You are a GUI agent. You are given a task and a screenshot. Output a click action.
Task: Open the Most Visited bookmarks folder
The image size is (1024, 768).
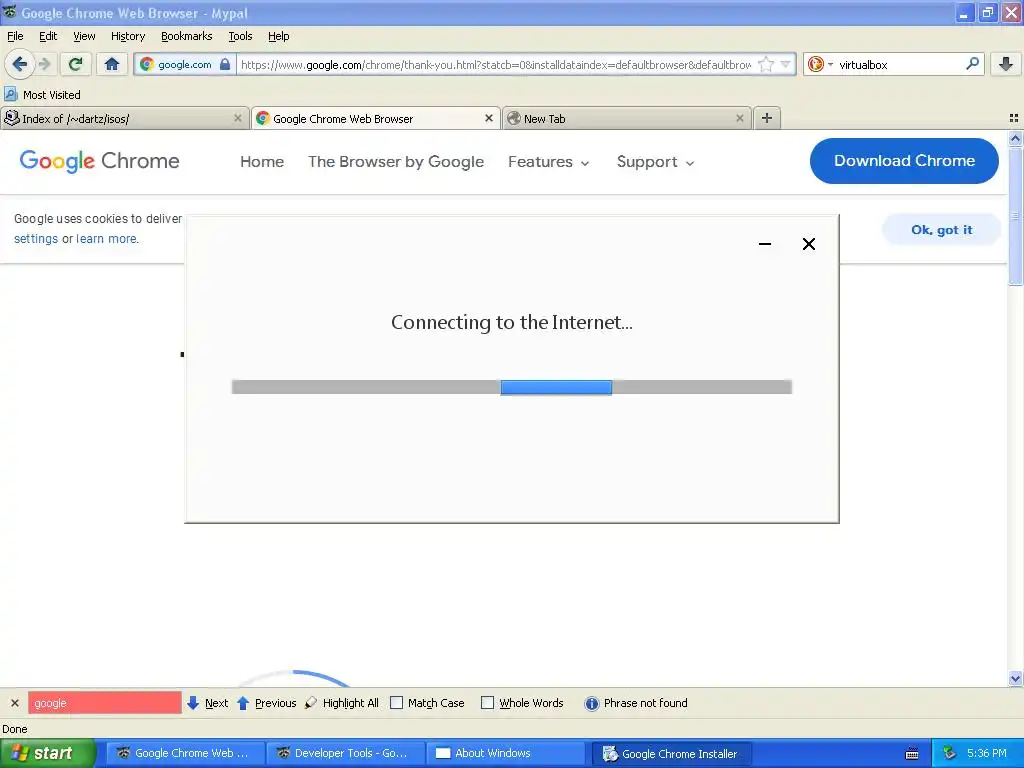(x=42, y=95)
